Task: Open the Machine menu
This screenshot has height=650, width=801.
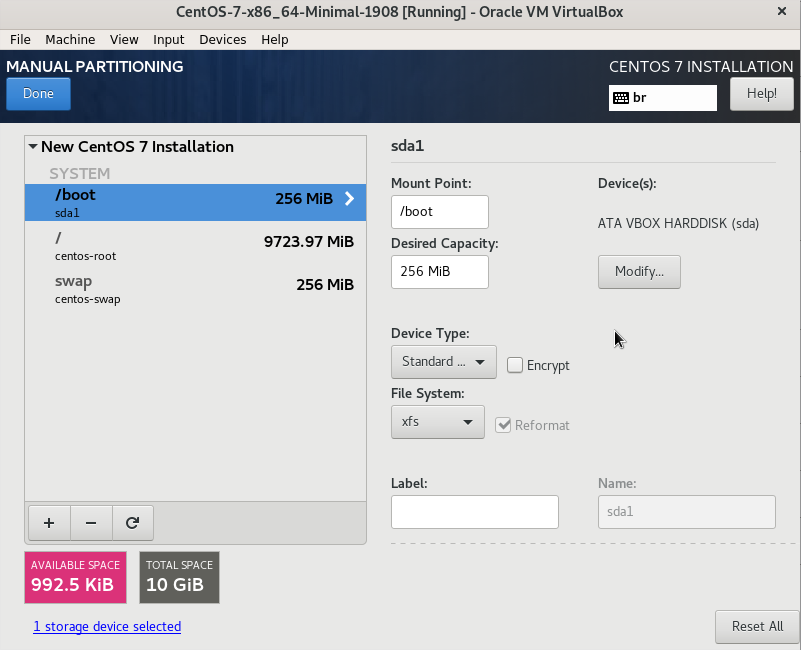Action: (70, 39)
